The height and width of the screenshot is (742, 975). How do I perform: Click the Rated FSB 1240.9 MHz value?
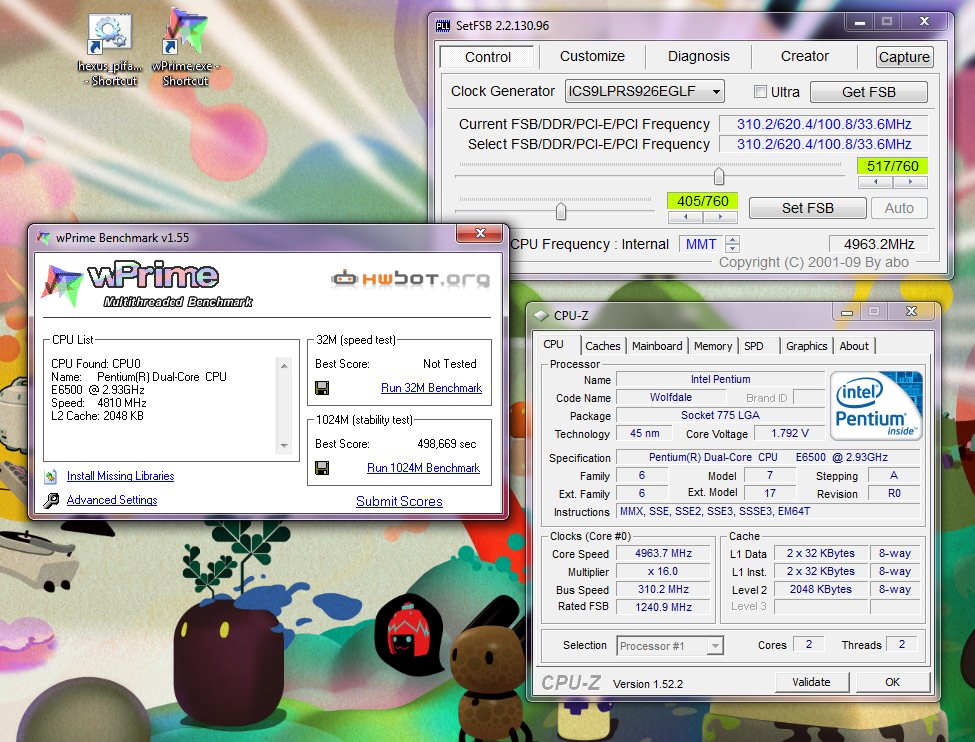[663, 607]
